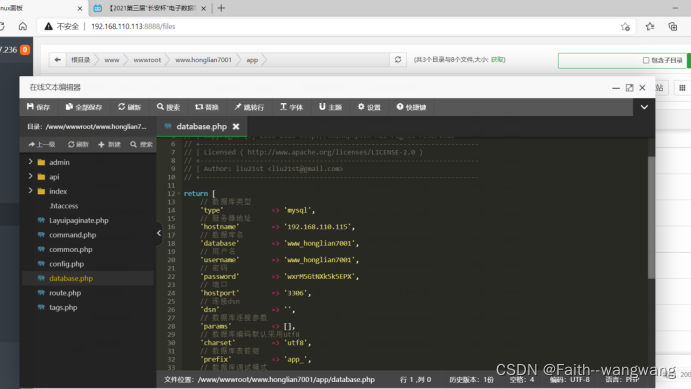691x389 pixels.
Task: Expand the admin folder
Action: 30,162
